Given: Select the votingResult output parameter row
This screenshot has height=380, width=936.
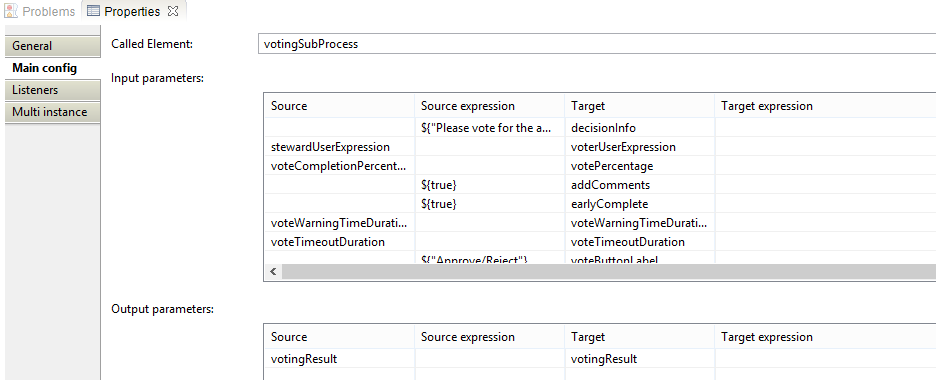Looking at the screenshot, I should tap(599, 359).
